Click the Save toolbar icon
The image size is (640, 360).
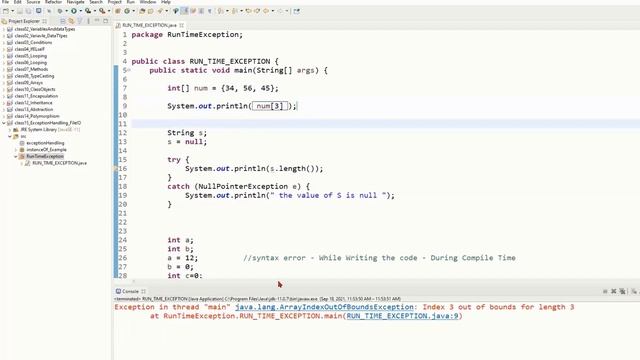(x=19, y=11)
